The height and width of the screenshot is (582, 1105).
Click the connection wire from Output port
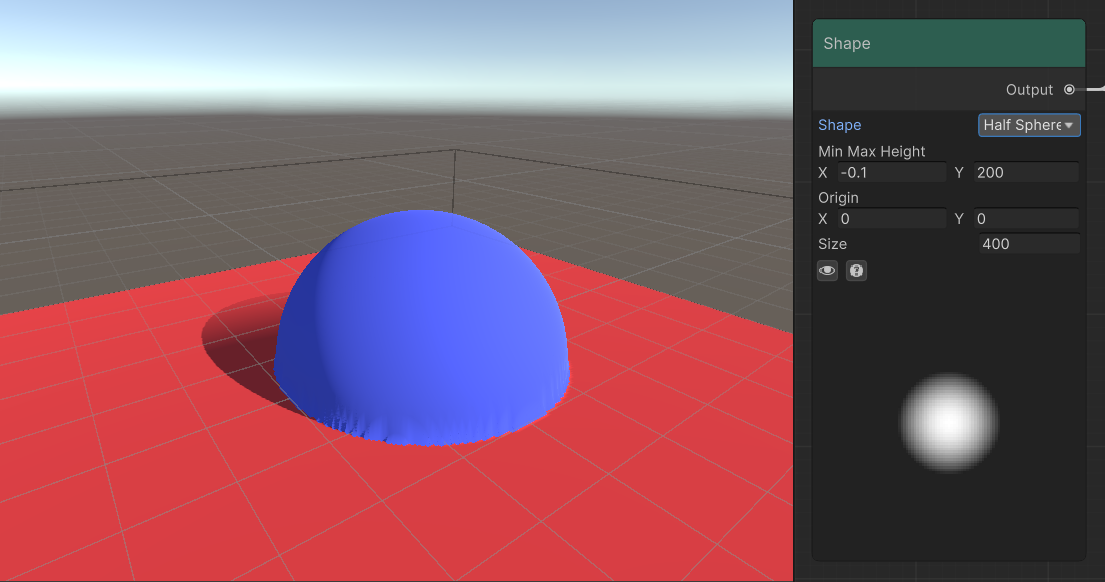coord(1092,89)
